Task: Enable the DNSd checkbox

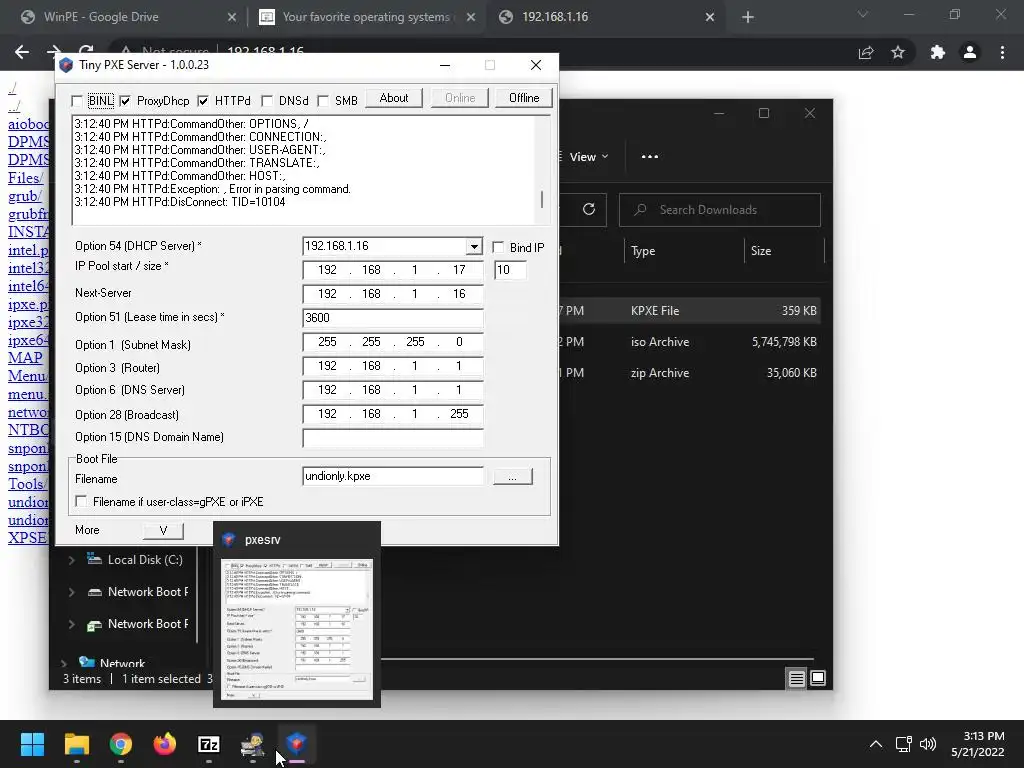Action: (267, 101)
